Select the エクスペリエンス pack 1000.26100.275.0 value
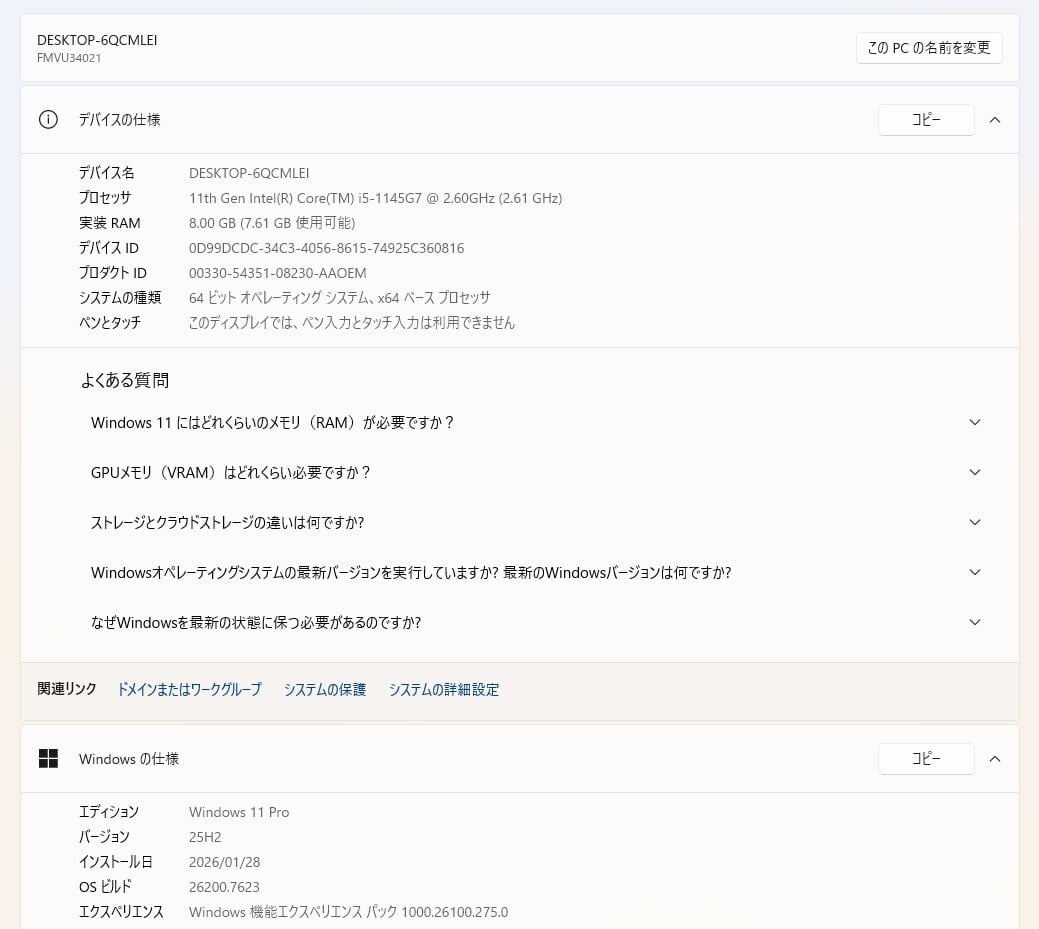 coord(349,912)
